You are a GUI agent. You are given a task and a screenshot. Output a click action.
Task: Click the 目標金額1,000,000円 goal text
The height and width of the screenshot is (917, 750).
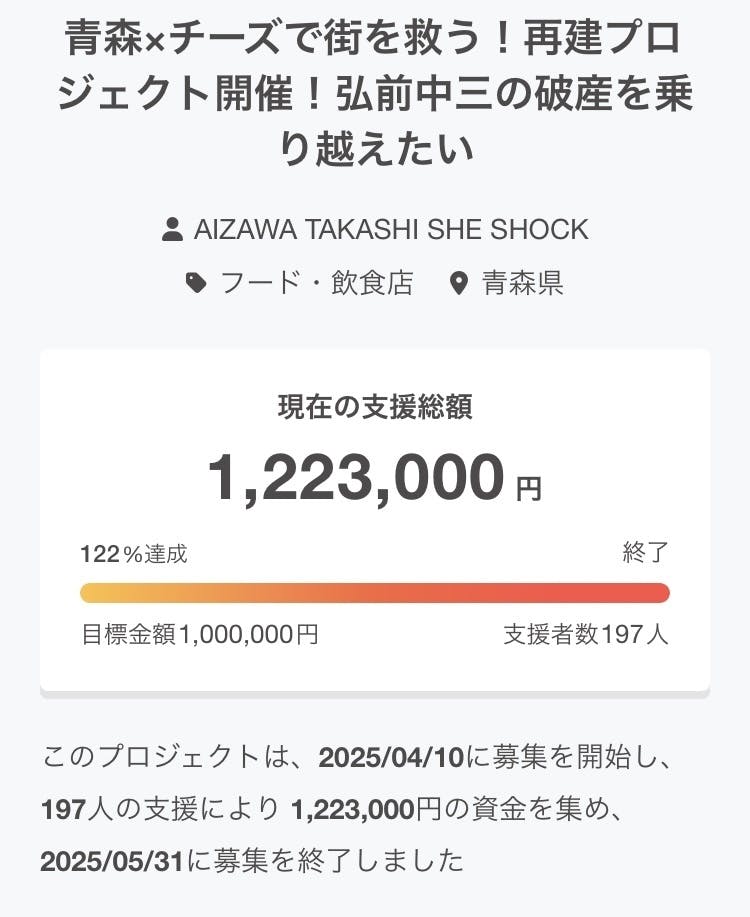200,634
